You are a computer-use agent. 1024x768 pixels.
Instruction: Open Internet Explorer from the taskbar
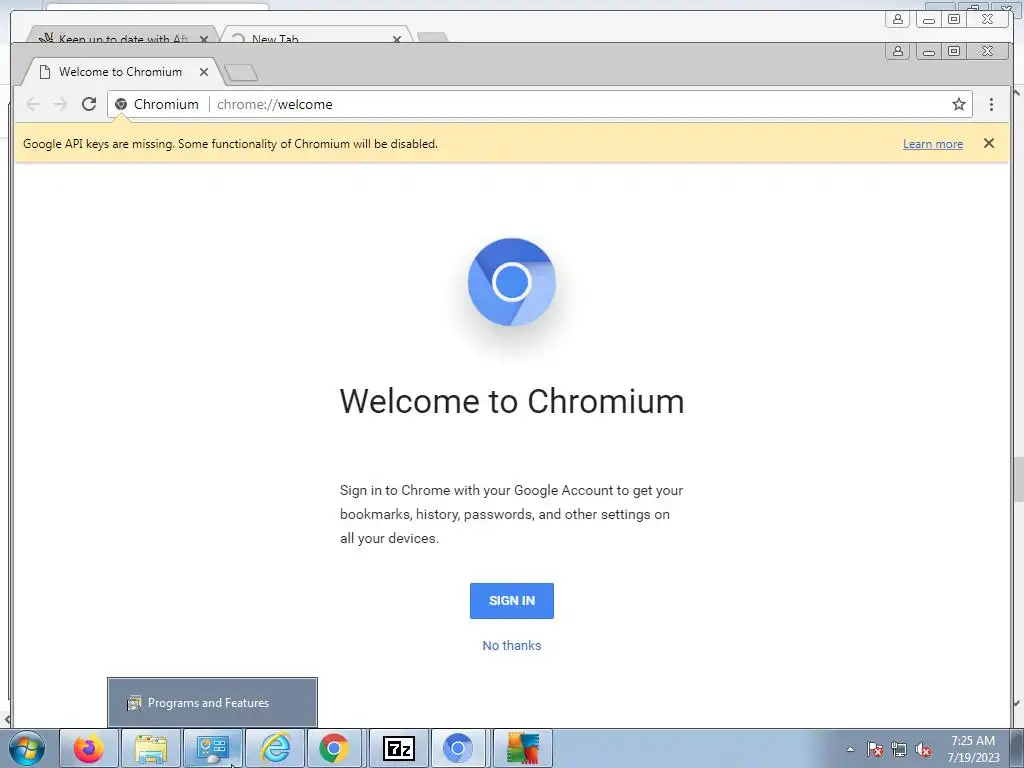(x=275, y=748)
